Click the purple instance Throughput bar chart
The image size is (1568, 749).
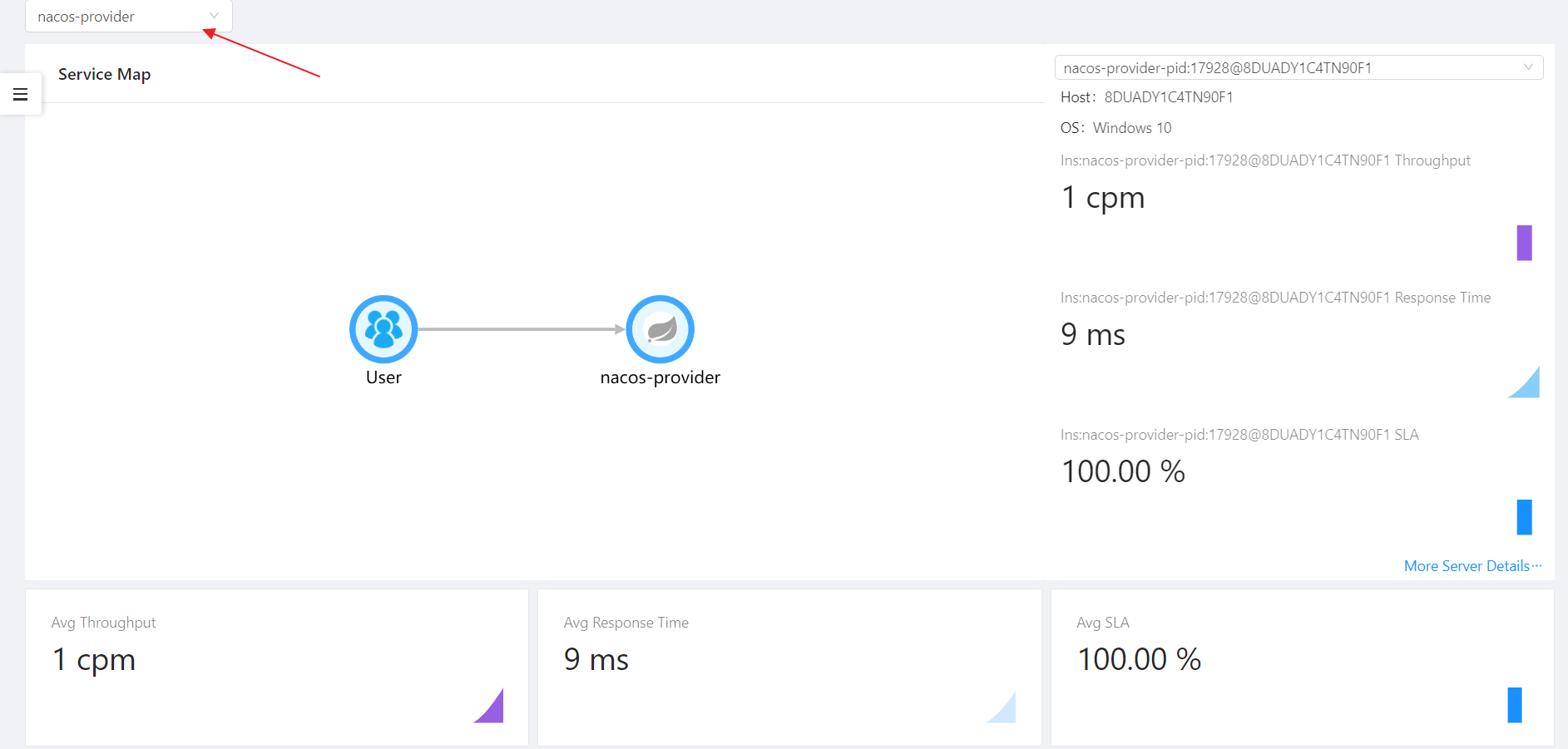click(1524, 243)
